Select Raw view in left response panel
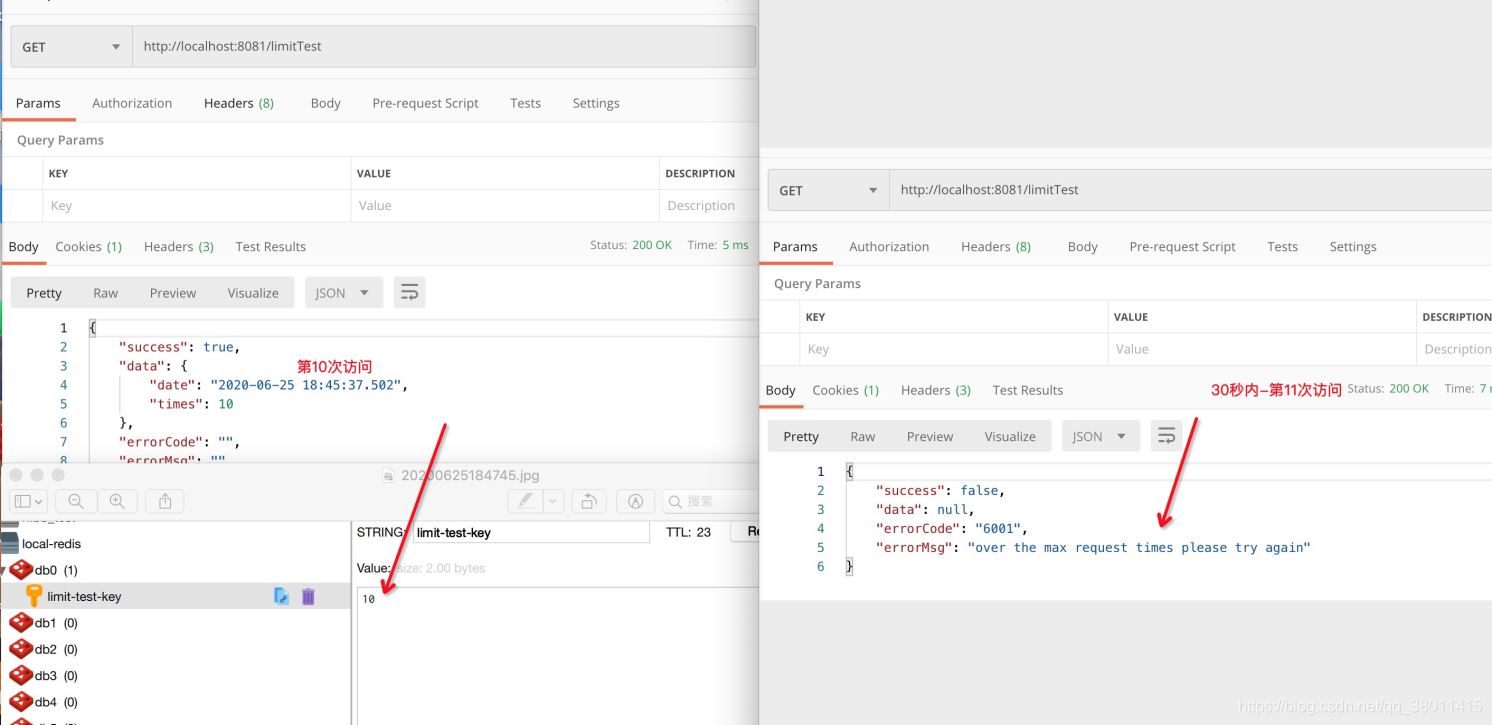Viewport: 1492px width, 725px height. tap(105, 293)
